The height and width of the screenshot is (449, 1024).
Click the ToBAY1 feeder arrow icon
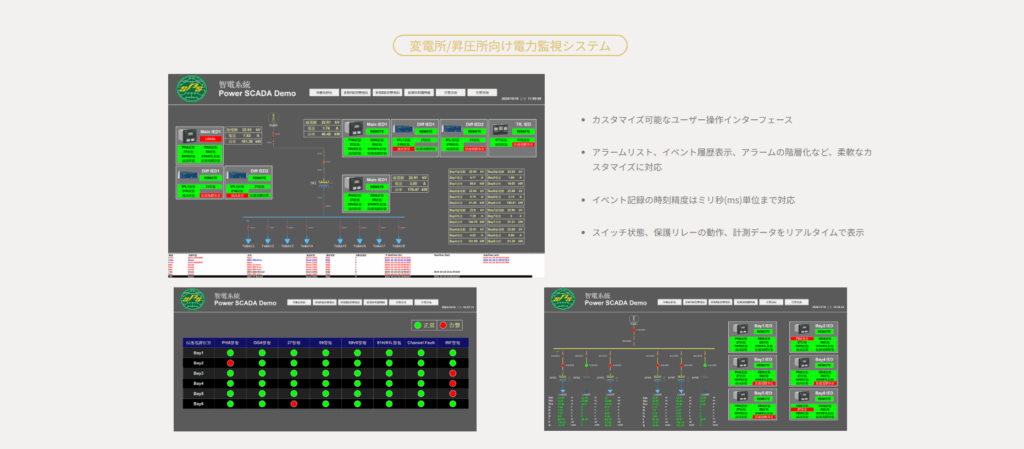248,241
